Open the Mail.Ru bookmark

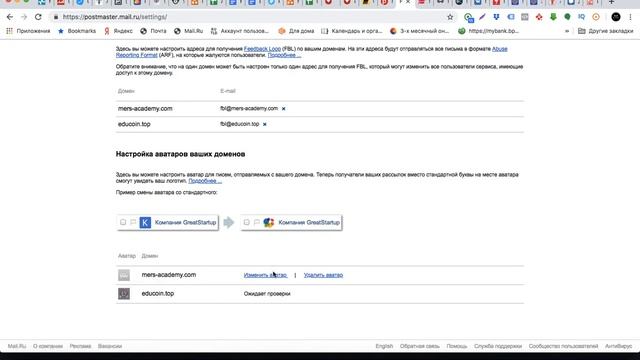tap(189, 31)
